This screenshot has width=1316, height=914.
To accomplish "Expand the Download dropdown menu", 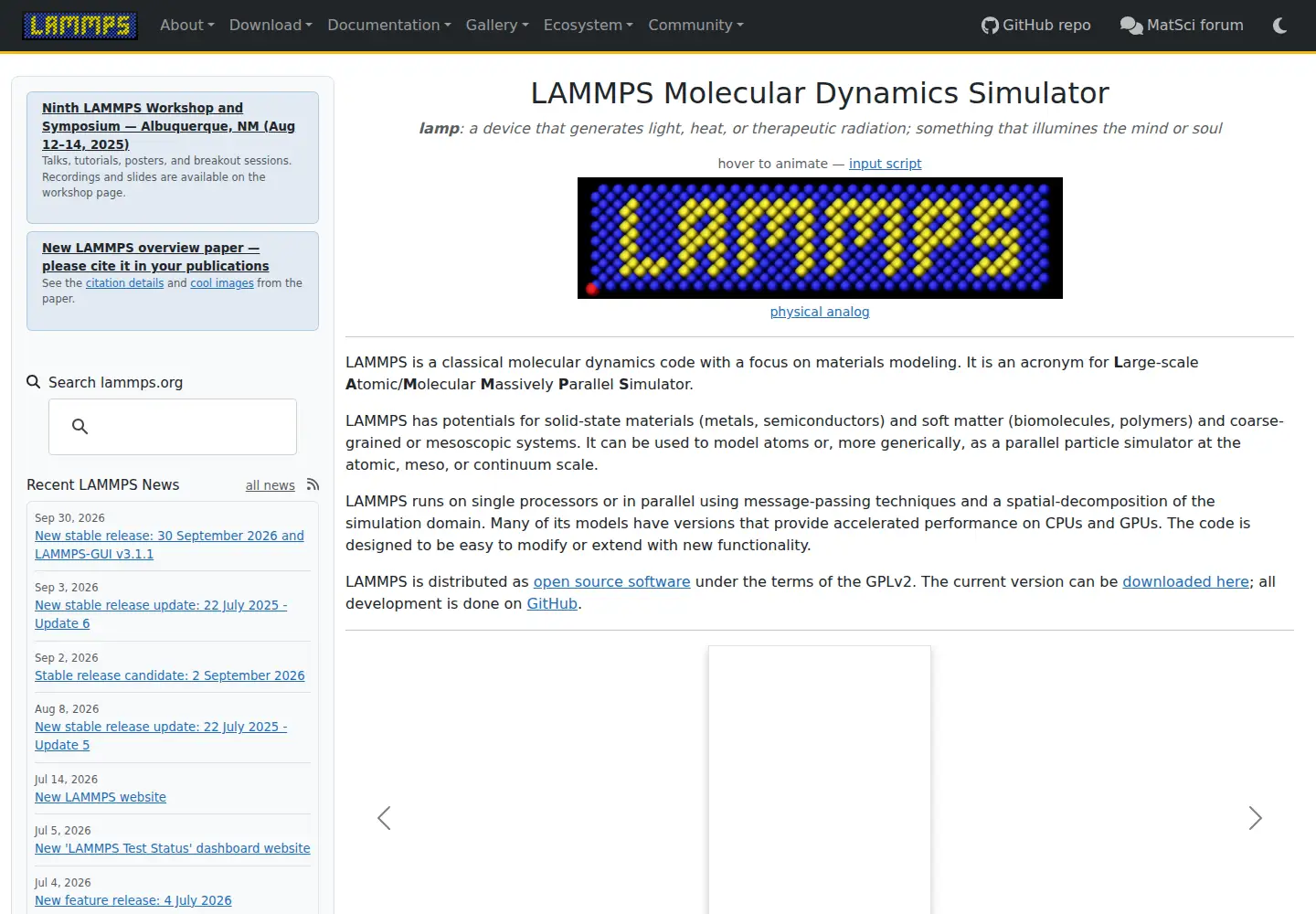I will [x=271, y=26].
